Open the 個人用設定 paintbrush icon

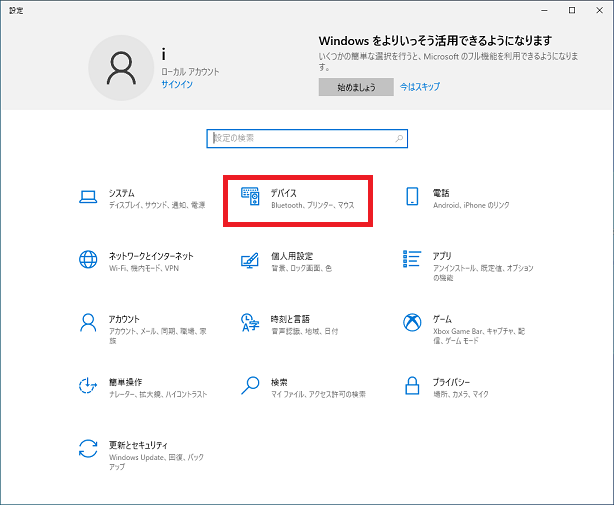click(x=250, y=260)
